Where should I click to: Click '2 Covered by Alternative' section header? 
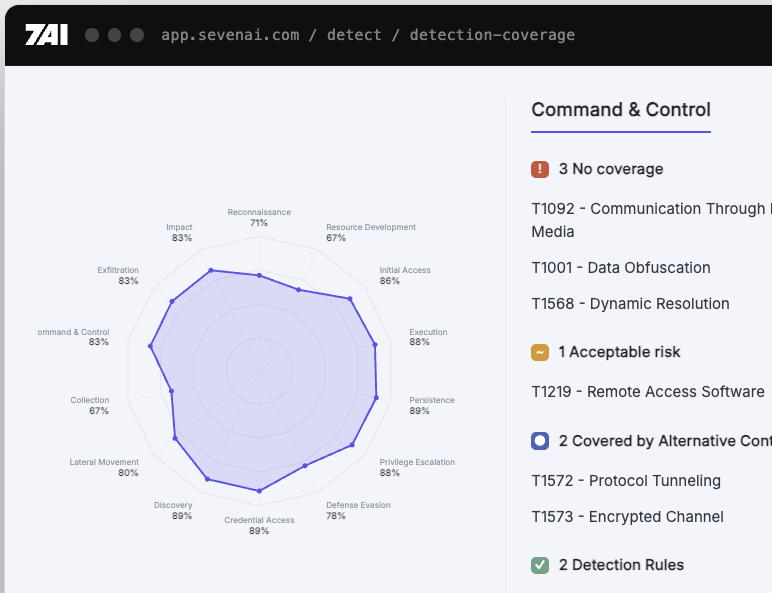665,441
